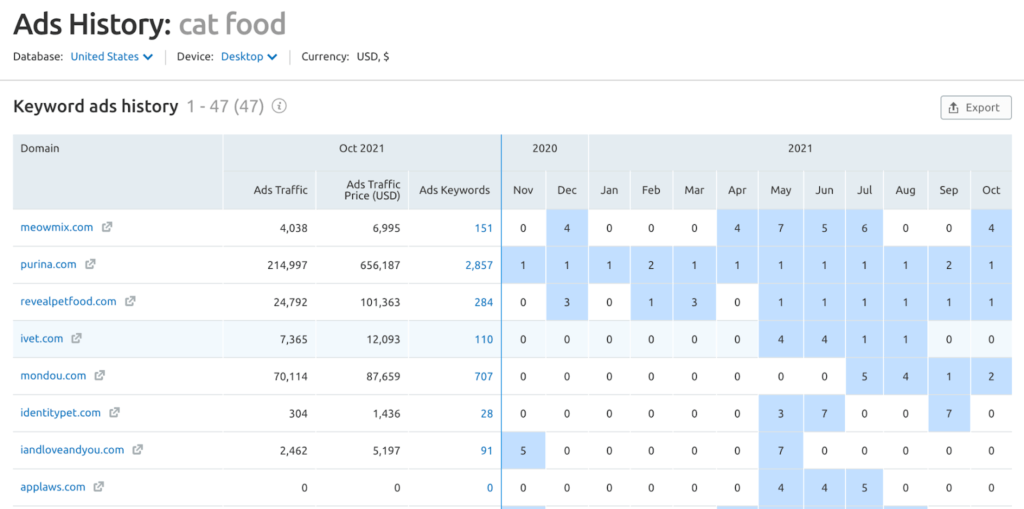Click the info icon beside Keyword ads history
The image size is (1024, 509).
click(x=280, y=106)
